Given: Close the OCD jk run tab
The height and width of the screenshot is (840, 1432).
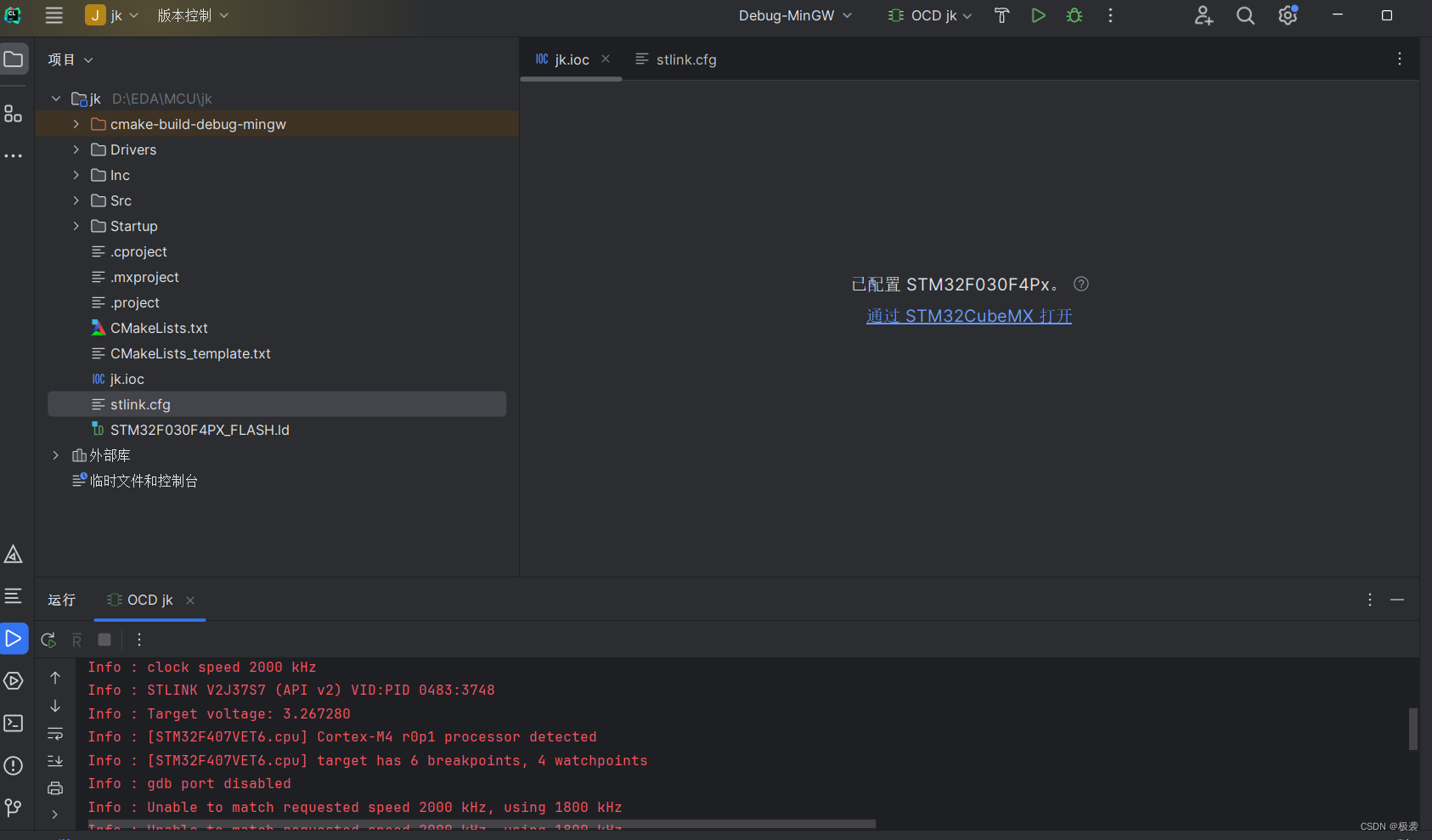Looking at the screenshot, I should (190, 600).
